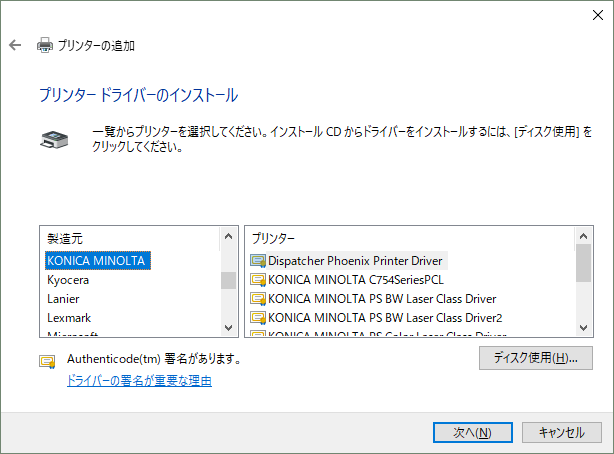Viewport: 614px width, 454px height.
Task: Cancel the wizard with キャンセル
Action: (x=561, y=432)
